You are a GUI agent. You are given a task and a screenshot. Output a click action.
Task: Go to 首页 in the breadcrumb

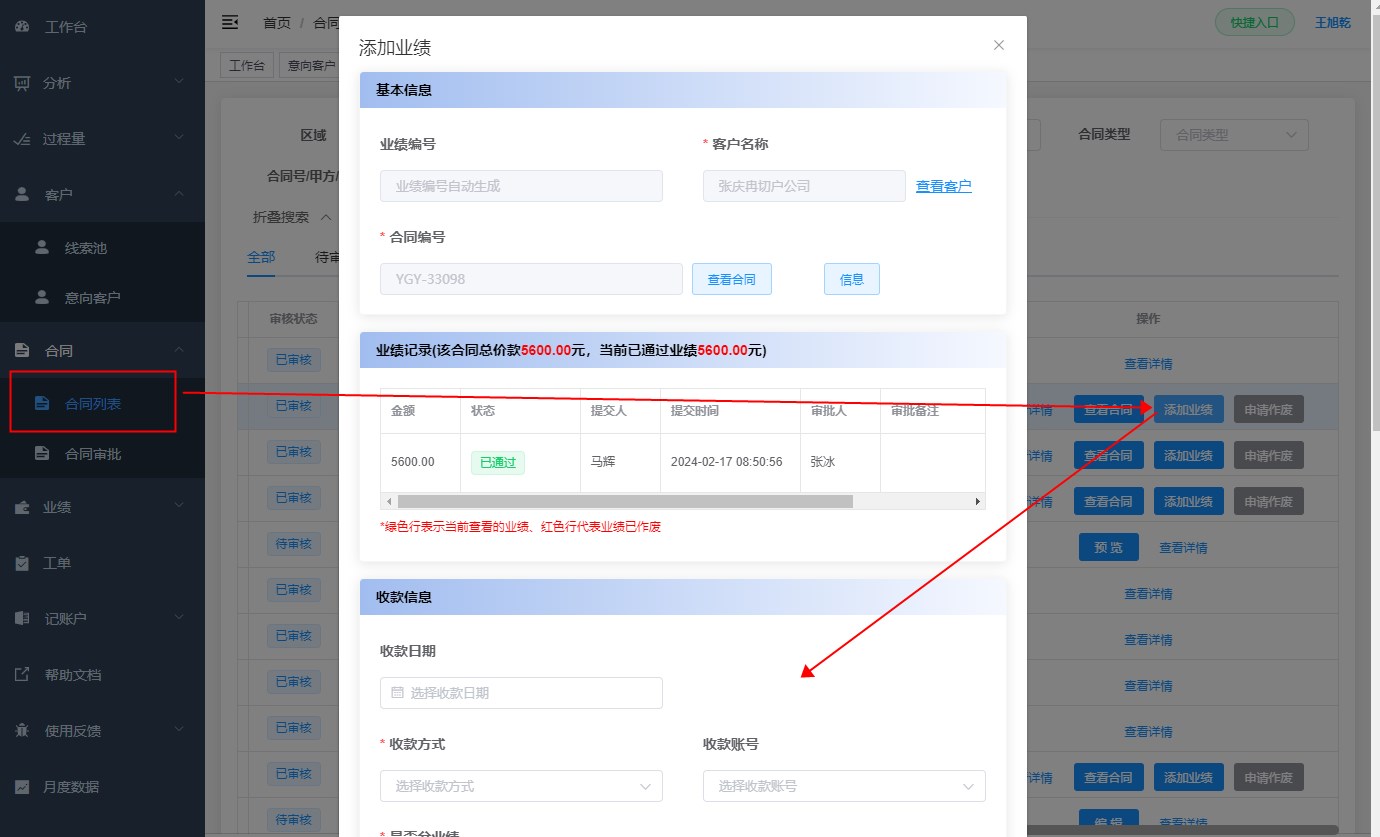pos(277,22)
